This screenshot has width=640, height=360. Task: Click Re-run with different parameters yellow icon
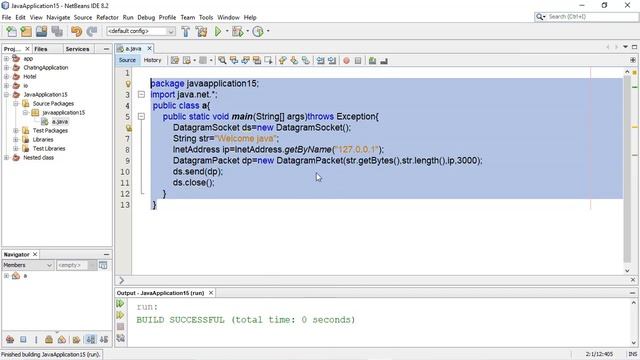(x=120, y=315)
